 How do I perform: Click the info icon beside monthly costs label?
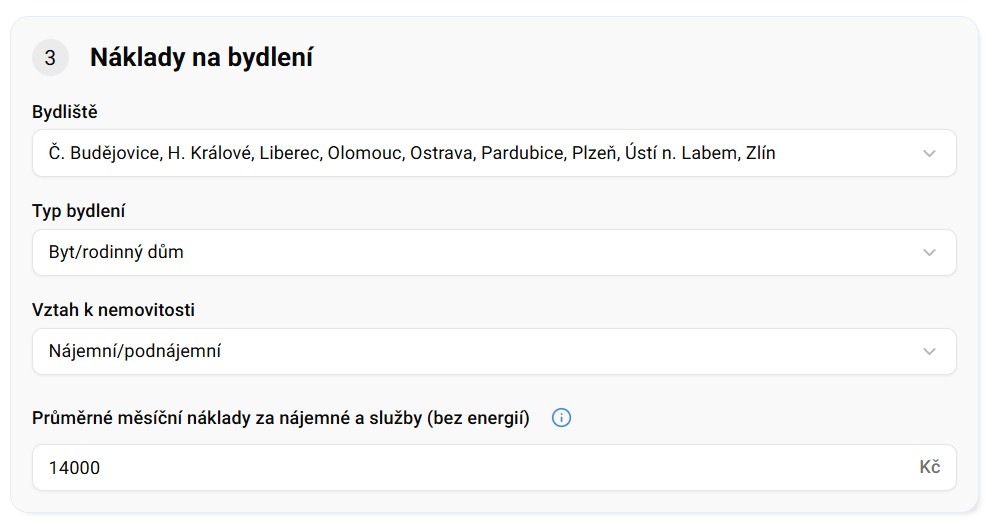pos(561,418)
